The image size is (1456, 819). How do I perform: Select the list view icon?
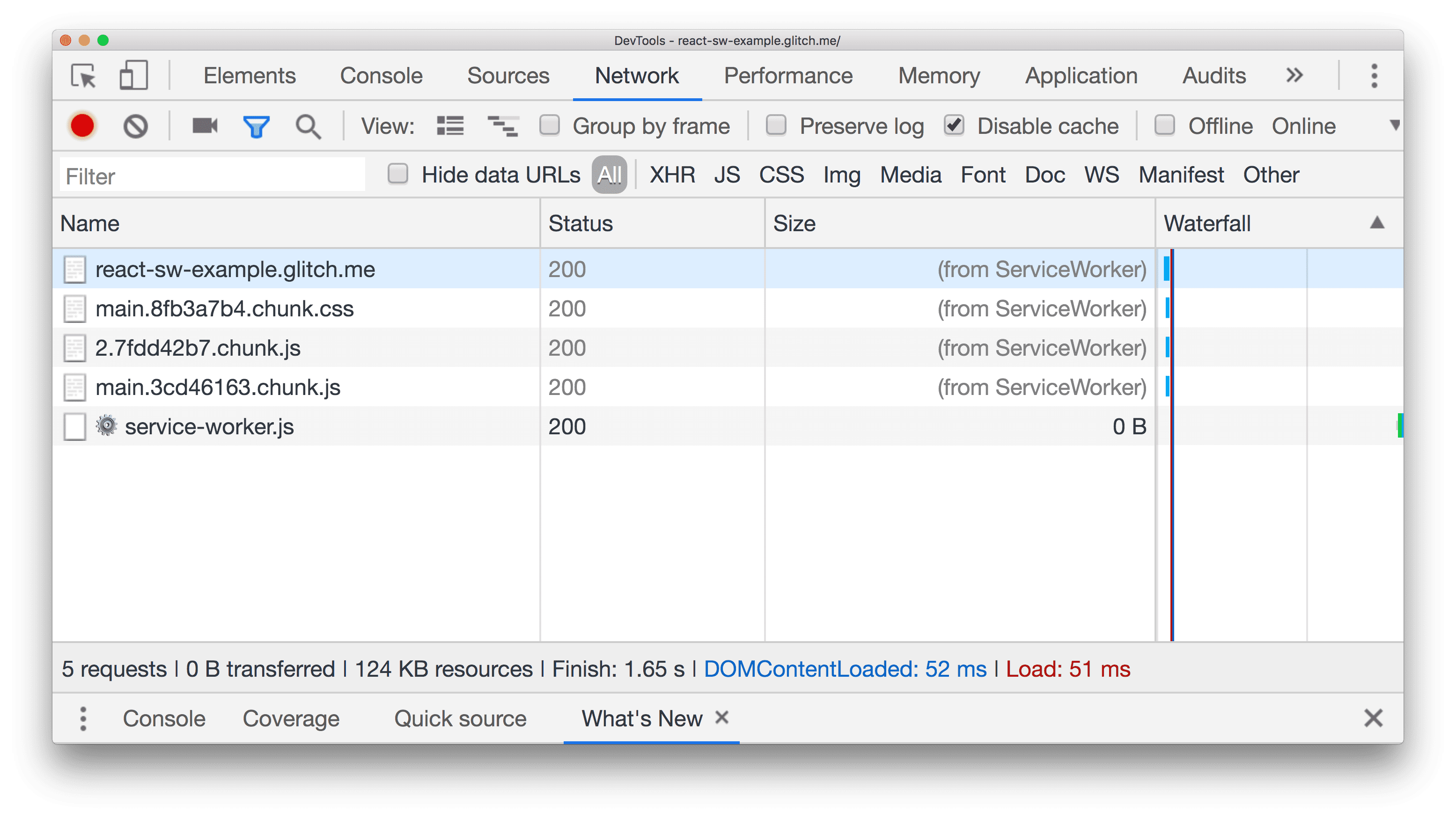[450, 125]
